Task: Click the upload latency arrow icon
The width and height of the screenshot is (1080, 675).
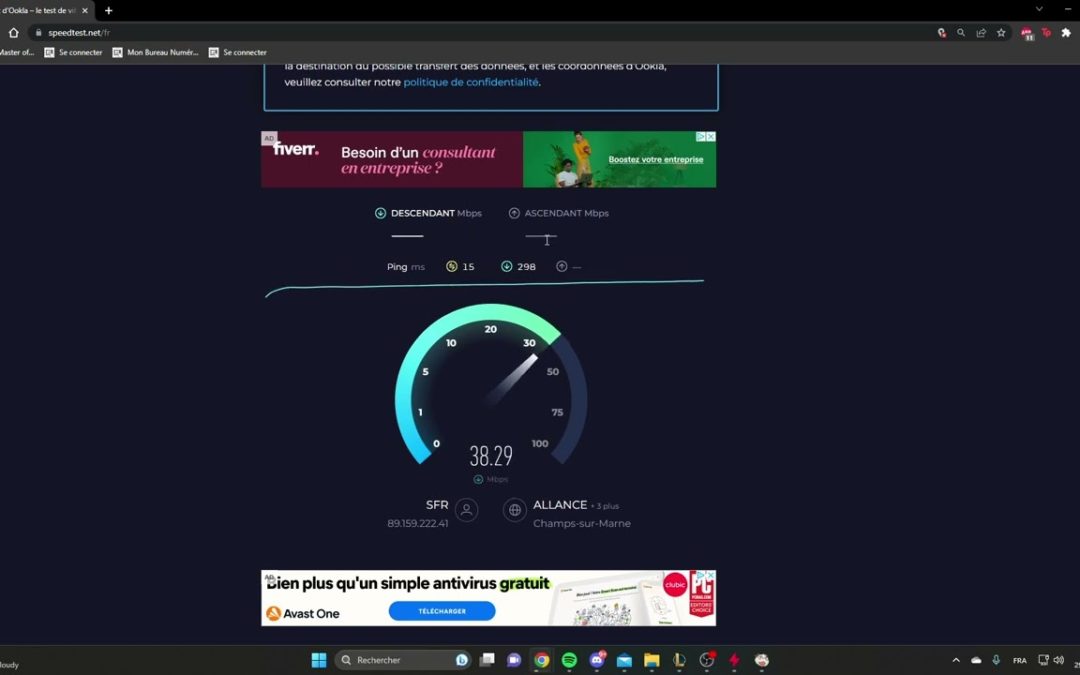Action: click(x=561, y=267)
